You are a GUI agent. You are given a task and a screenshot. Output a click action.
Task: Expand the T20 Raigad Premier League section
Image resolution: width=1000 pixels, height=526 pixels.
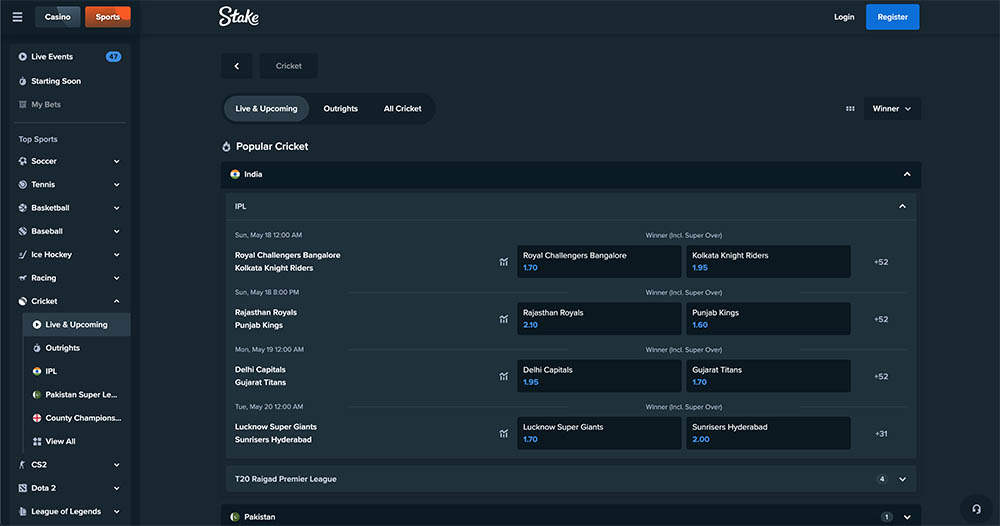902,479
